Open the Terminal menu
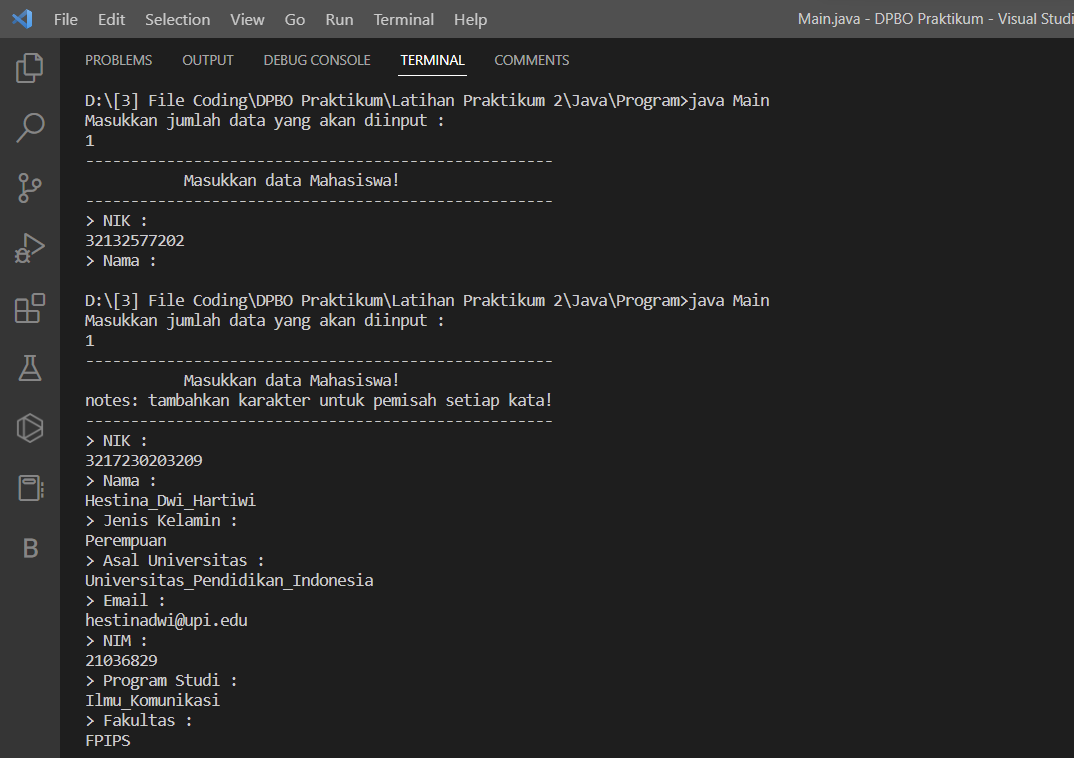 [403, 19]
